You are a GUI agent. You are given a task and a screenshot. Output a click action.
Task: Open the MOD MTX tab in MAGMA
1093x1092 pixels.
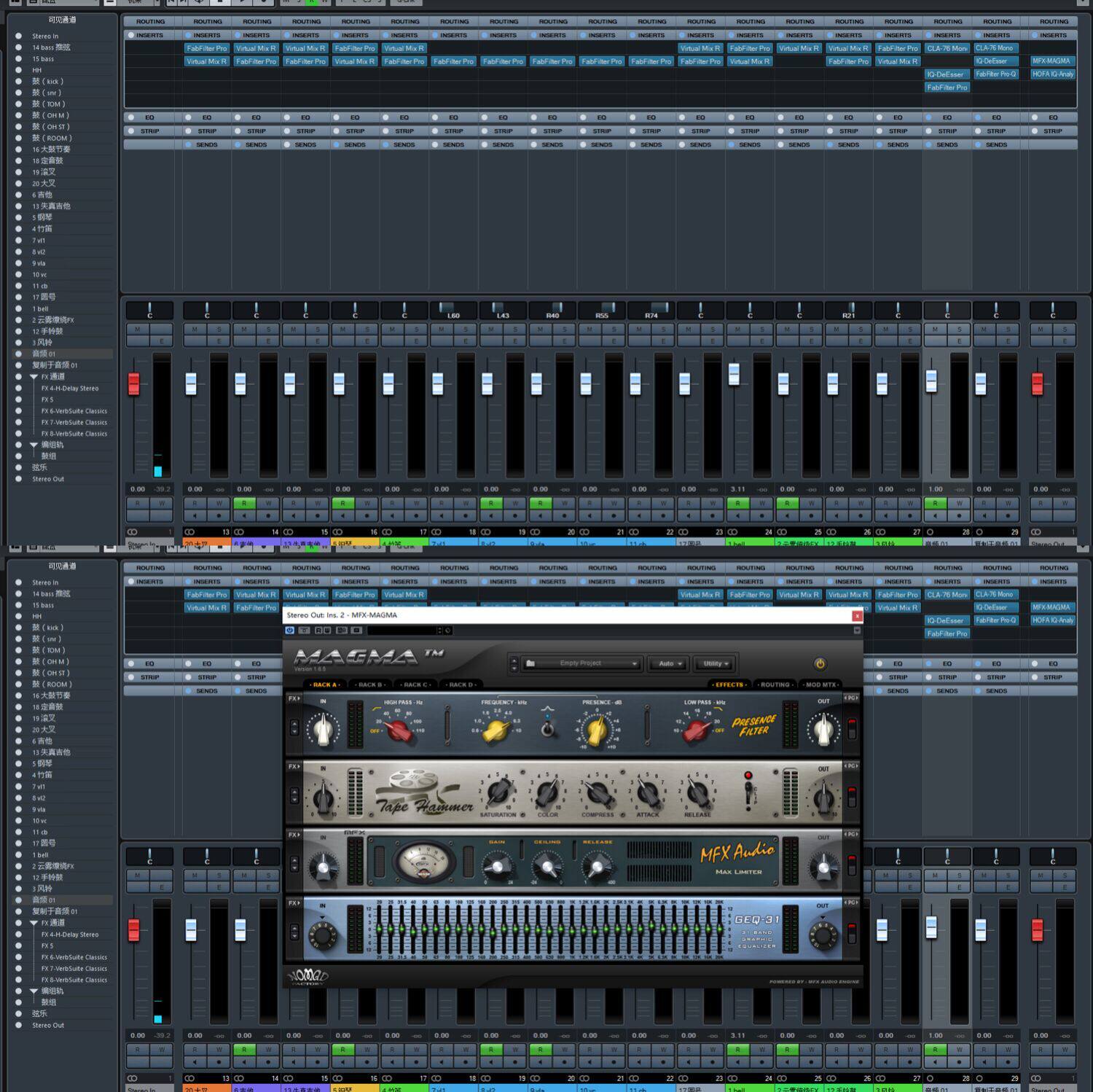(820, 685)
